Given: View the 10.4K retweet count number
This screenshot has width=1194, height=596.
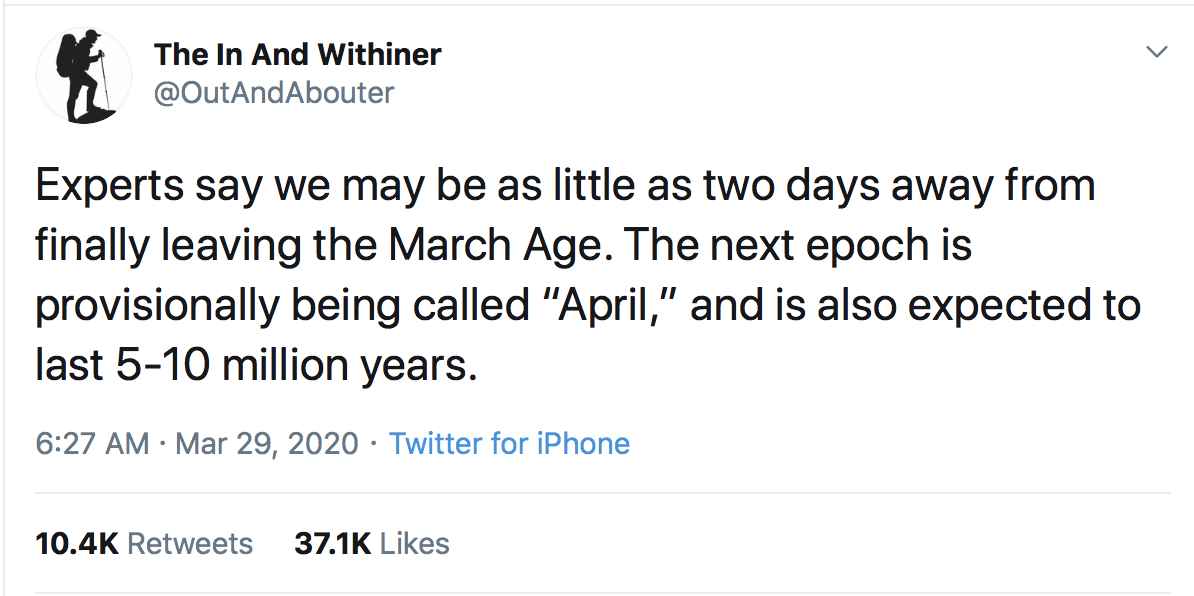Looking at the screenshot, I should click(x=77, y=543).
